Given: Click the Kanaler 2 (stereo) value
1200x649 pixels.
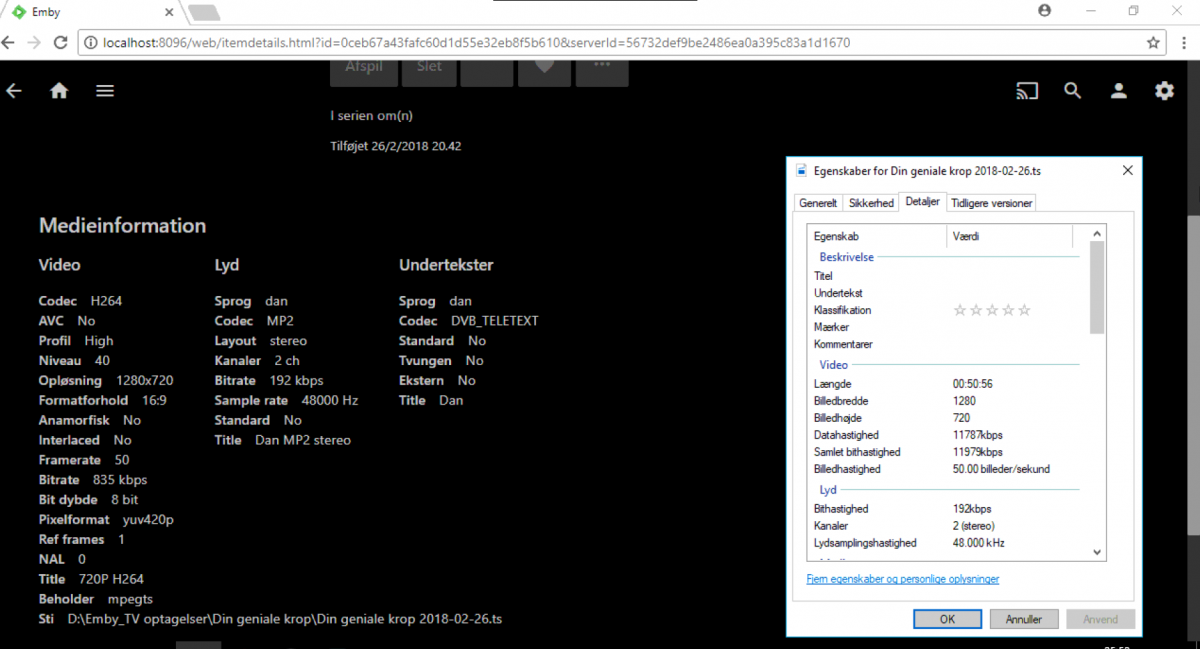Looking at the screenshot, I should point(973,526).
